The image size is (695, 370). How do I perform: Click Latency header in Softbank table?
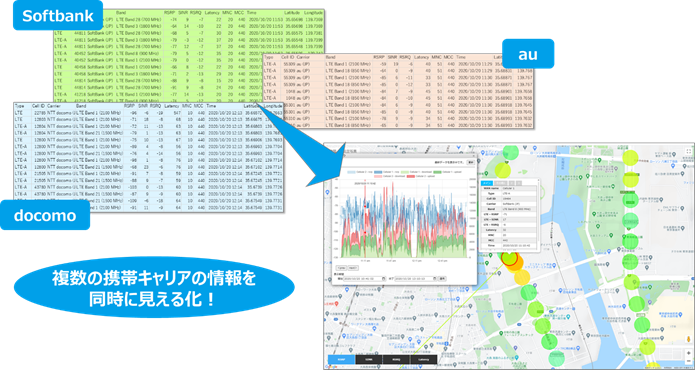click(212, 13)
